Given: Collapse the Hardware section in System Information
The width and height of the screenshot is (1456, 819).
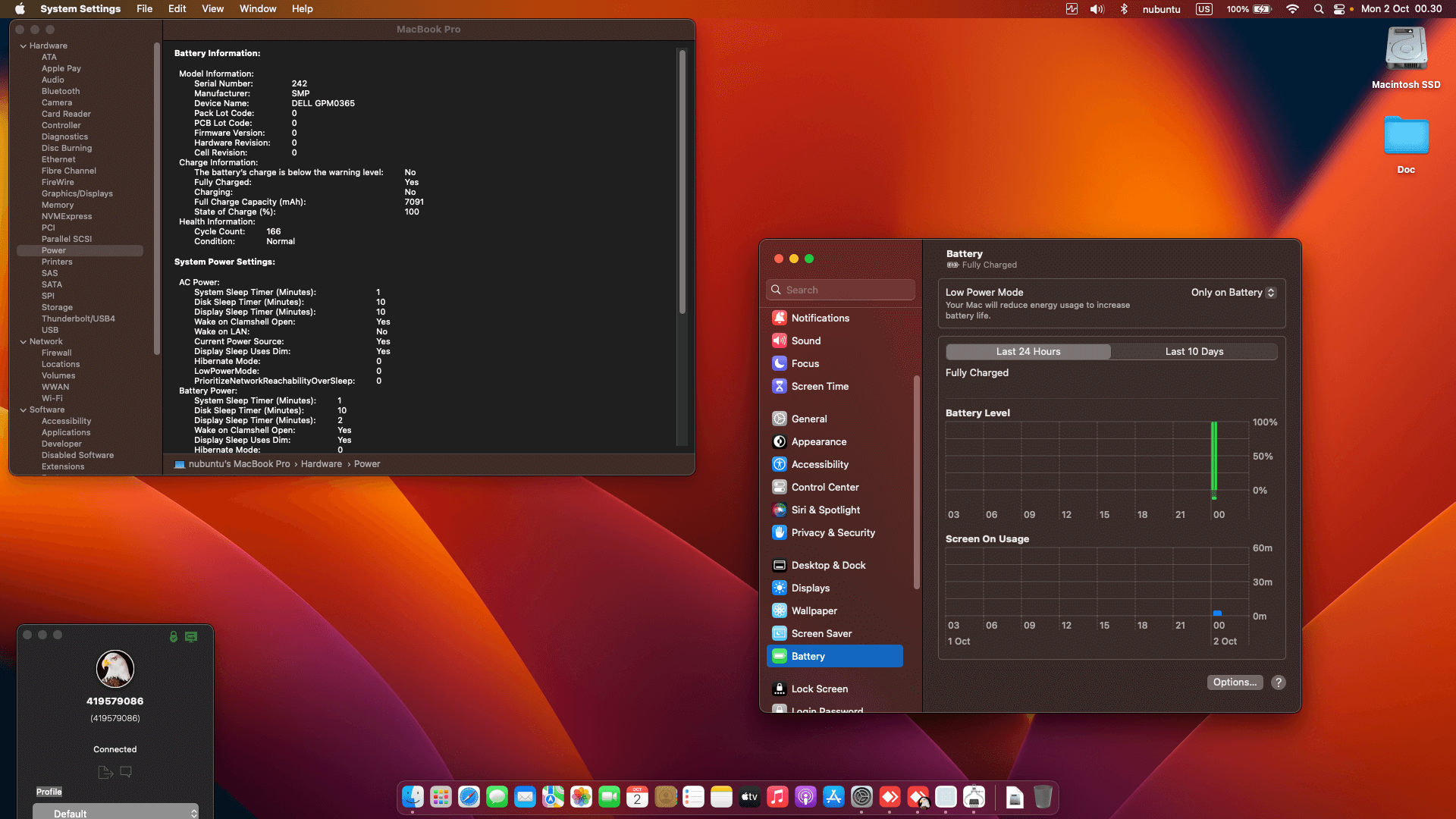Looking at the screenshot, I should [24, 45].
